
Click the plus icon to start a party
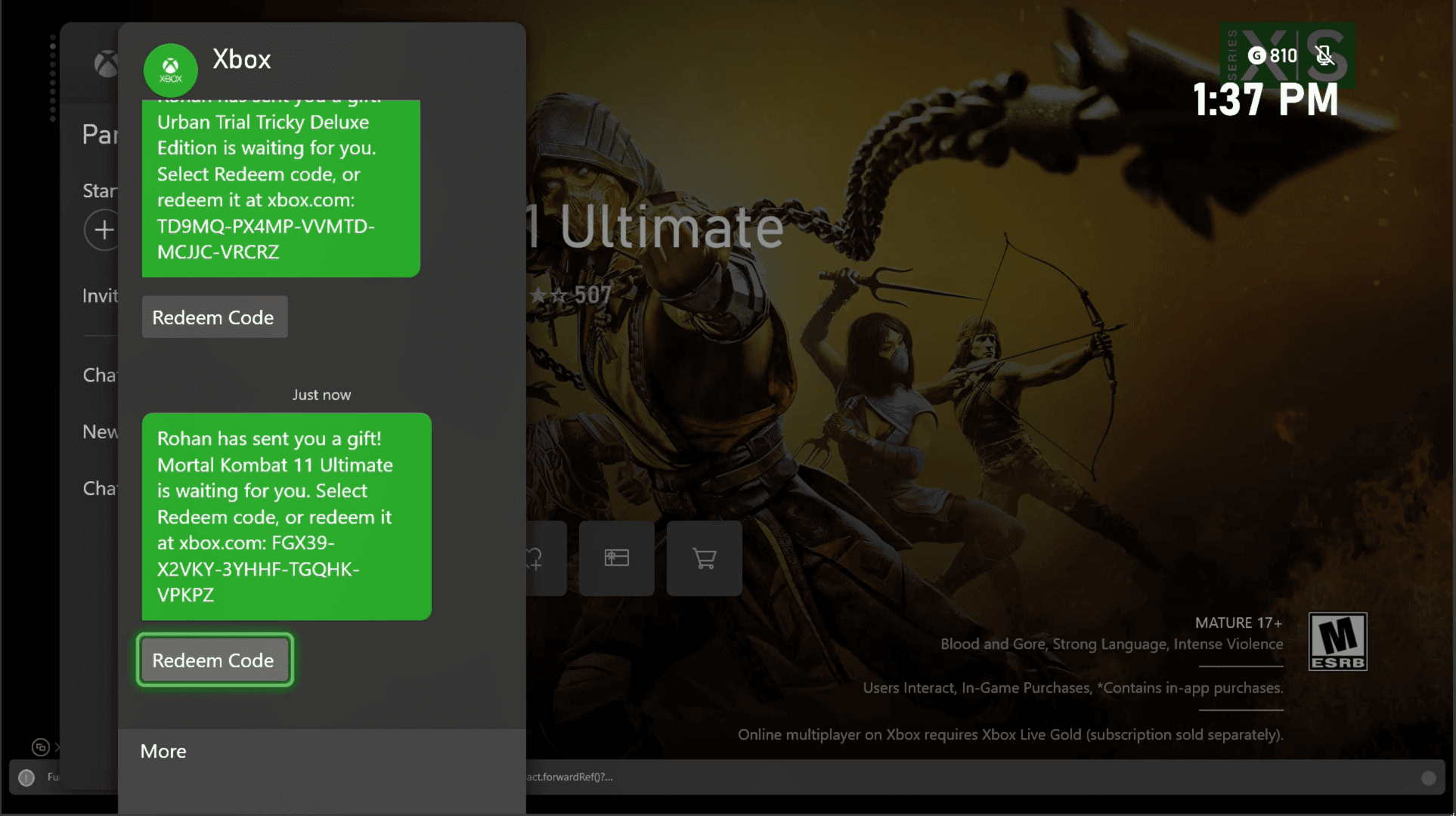point(103,230)
